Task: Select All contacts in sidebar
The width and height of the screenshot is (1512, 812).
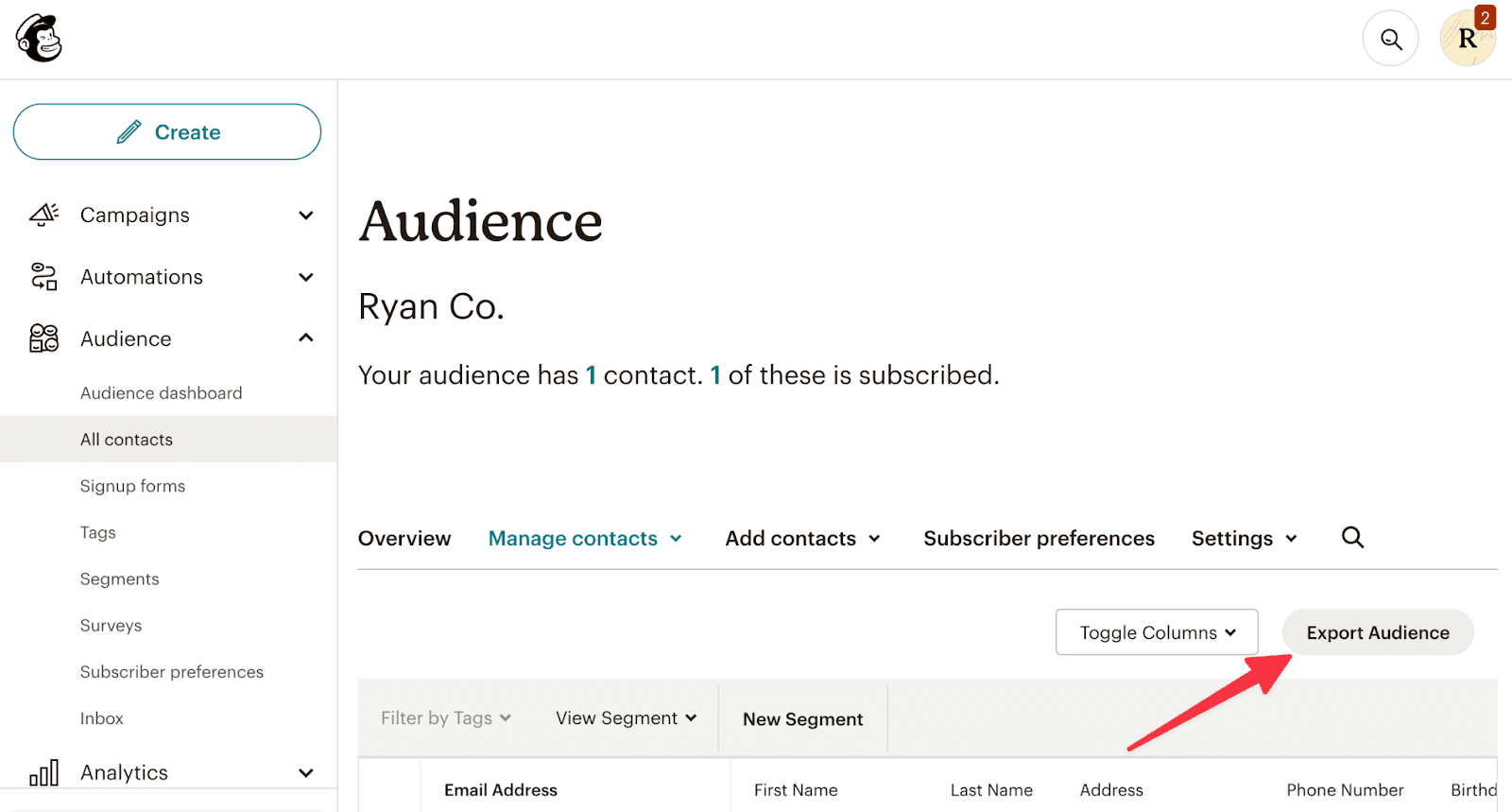Action: [168, 440]
